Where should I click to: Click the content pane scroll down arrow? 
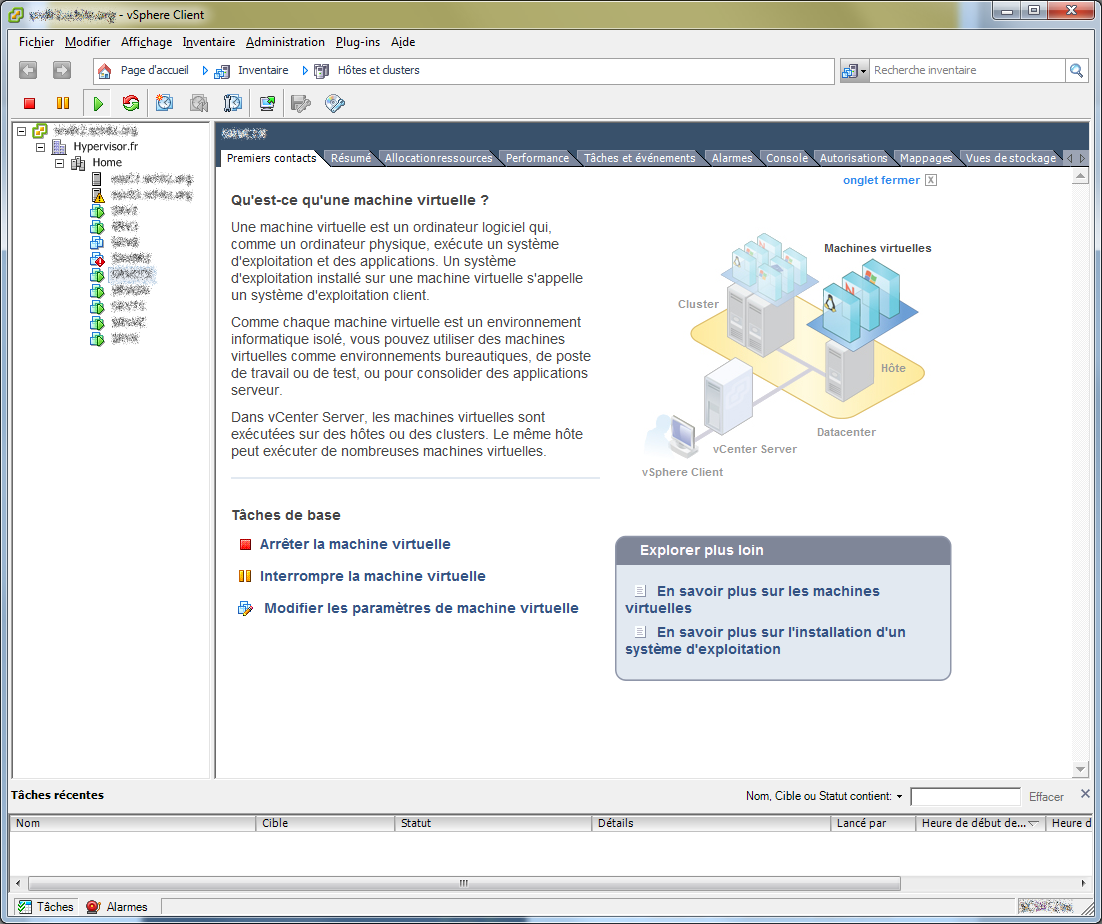pos(1081,769)
